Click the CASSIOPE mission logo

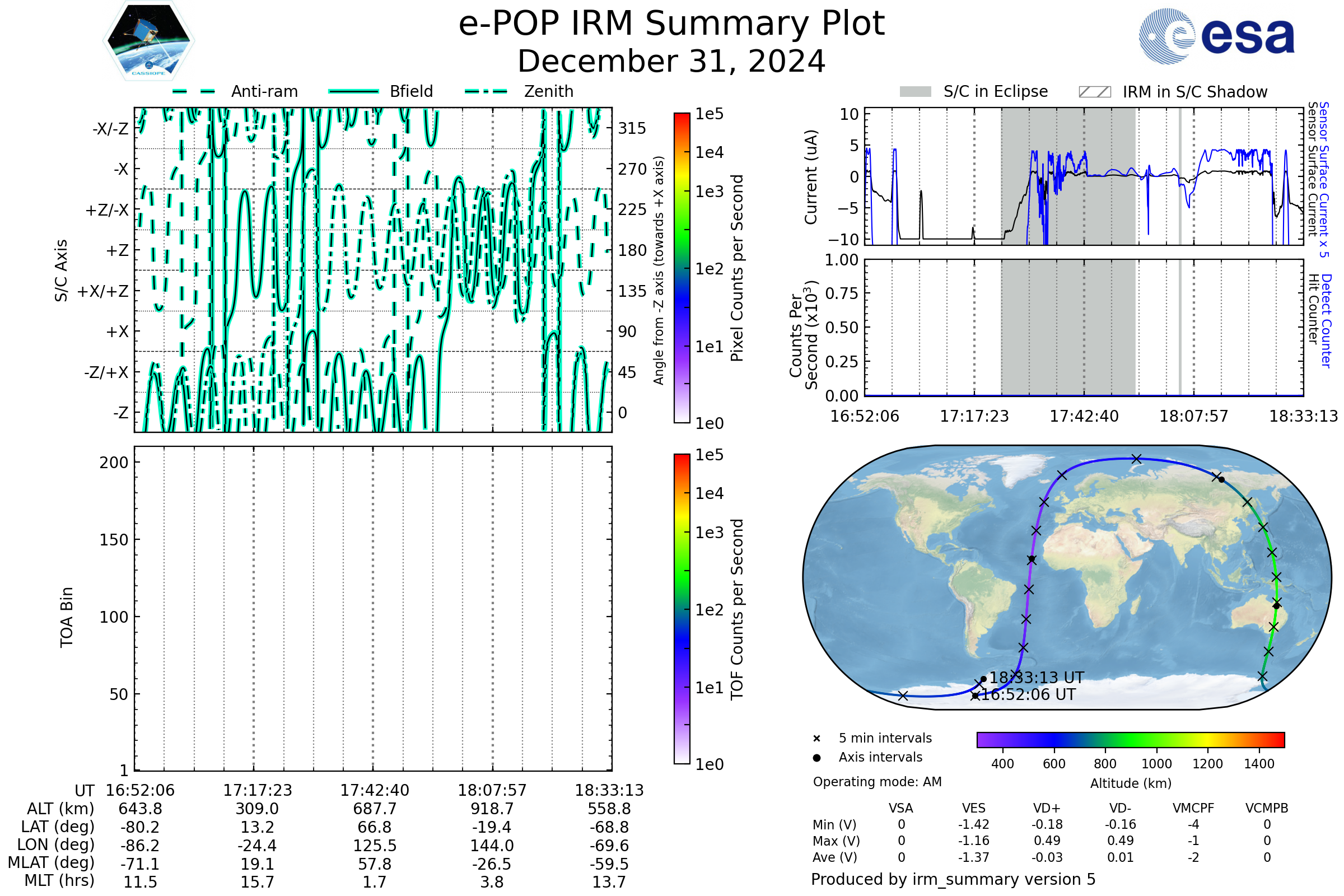(148, 41)
